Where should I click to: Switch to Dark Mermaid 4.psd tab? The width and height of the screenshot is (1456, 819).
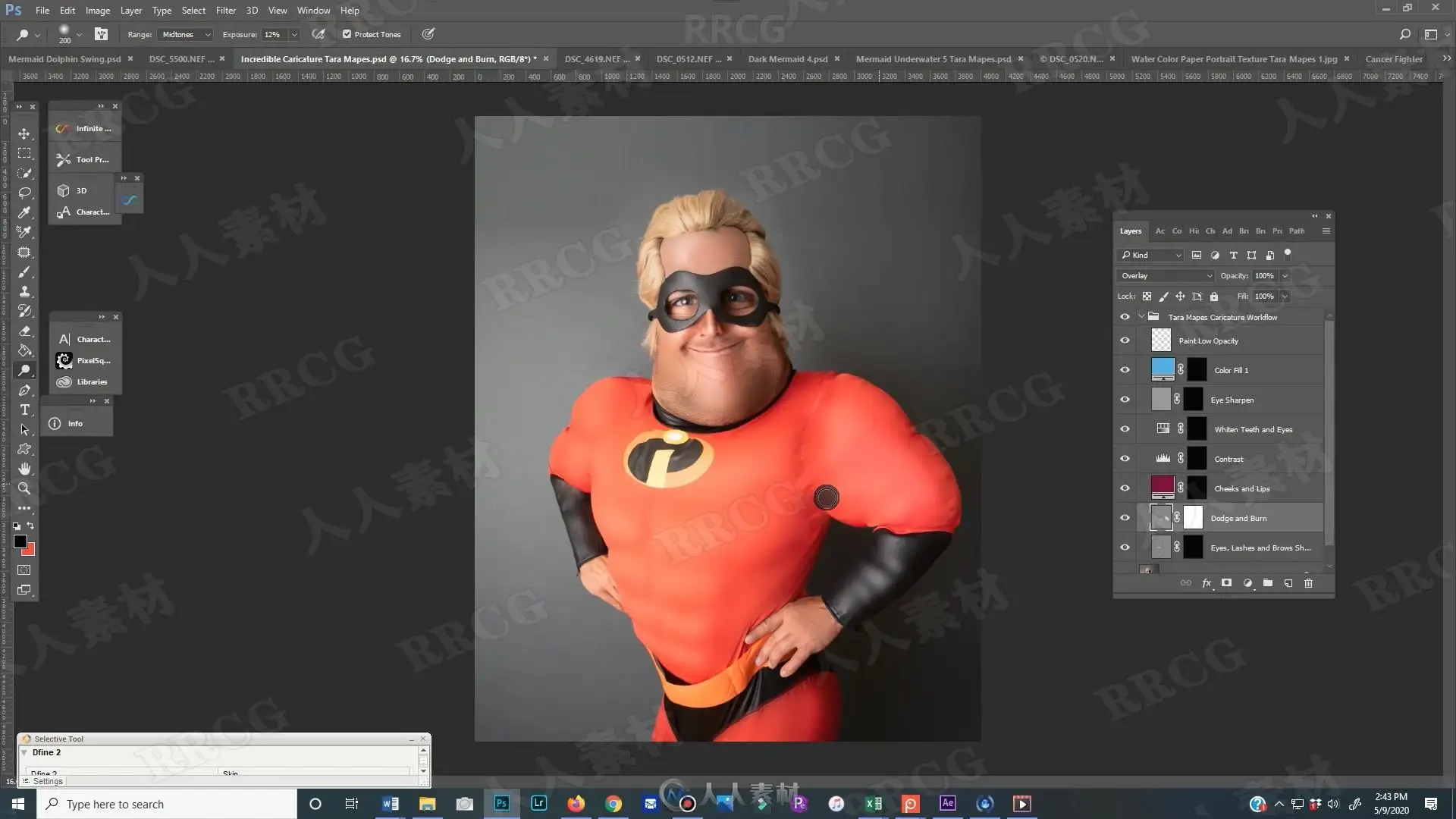pos(787,59)
